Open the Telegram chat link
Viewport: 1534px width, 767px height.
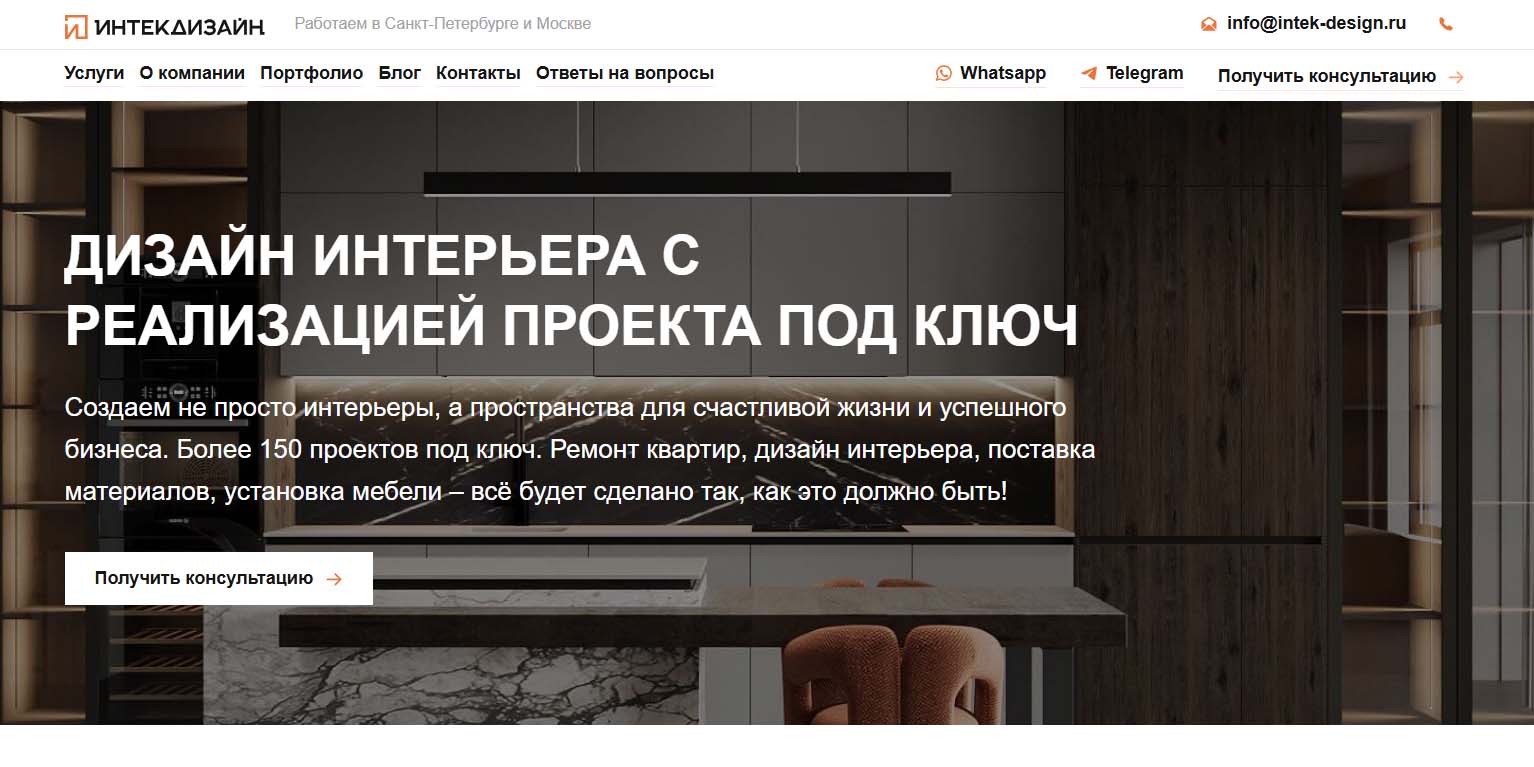(1132, 73)
